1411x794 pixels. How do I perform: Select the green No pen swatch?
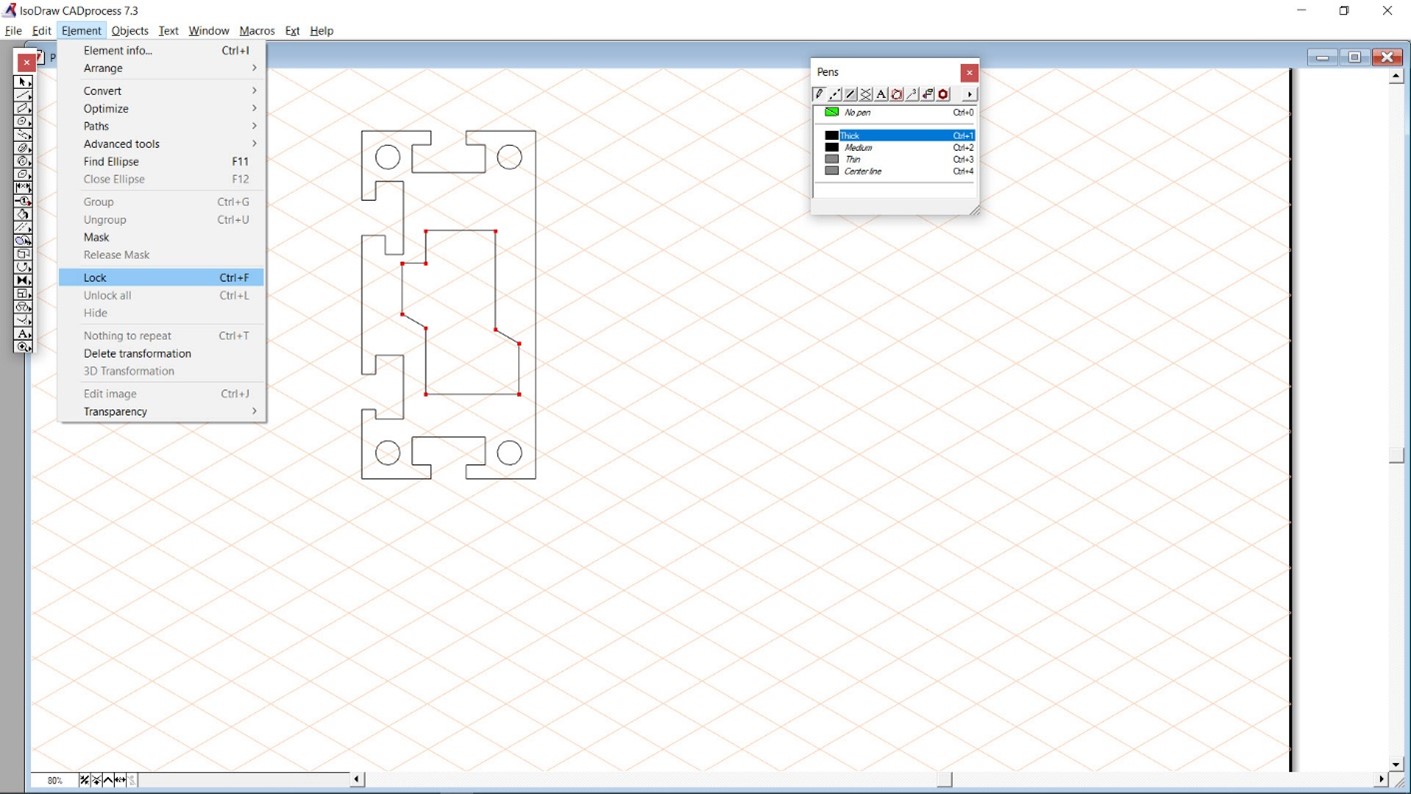[x=831, y=112]
